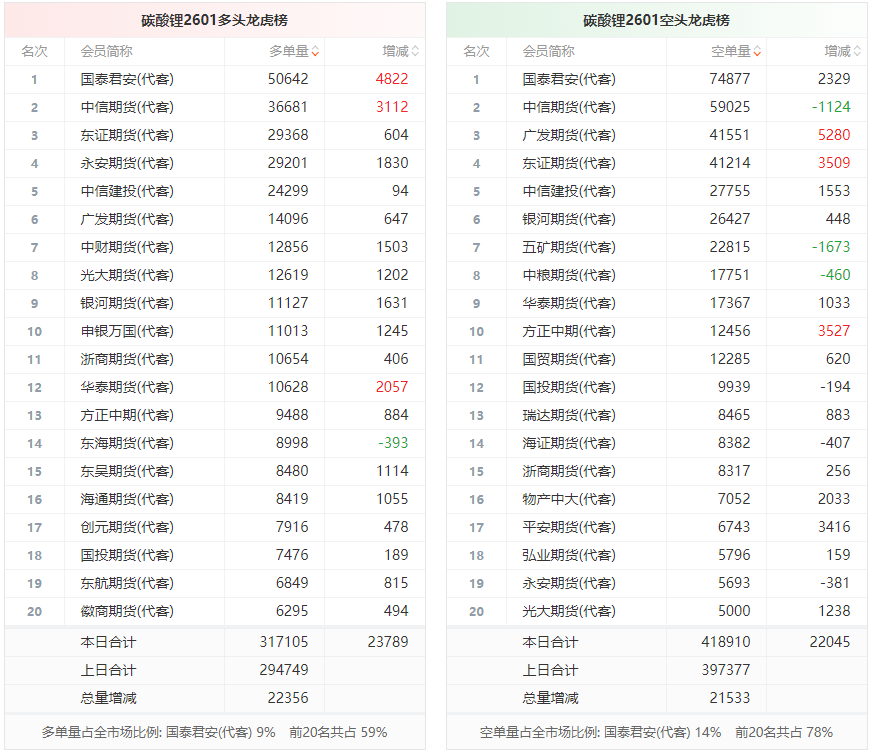Click 名次 header in long table
The width and height of the screenshot is (870, 753).
(x=34, y=52)
